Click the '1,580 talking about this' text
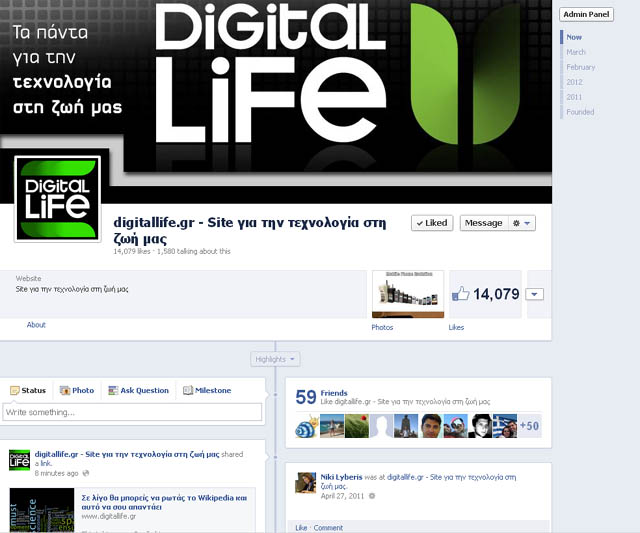 [x=194, y=251]
